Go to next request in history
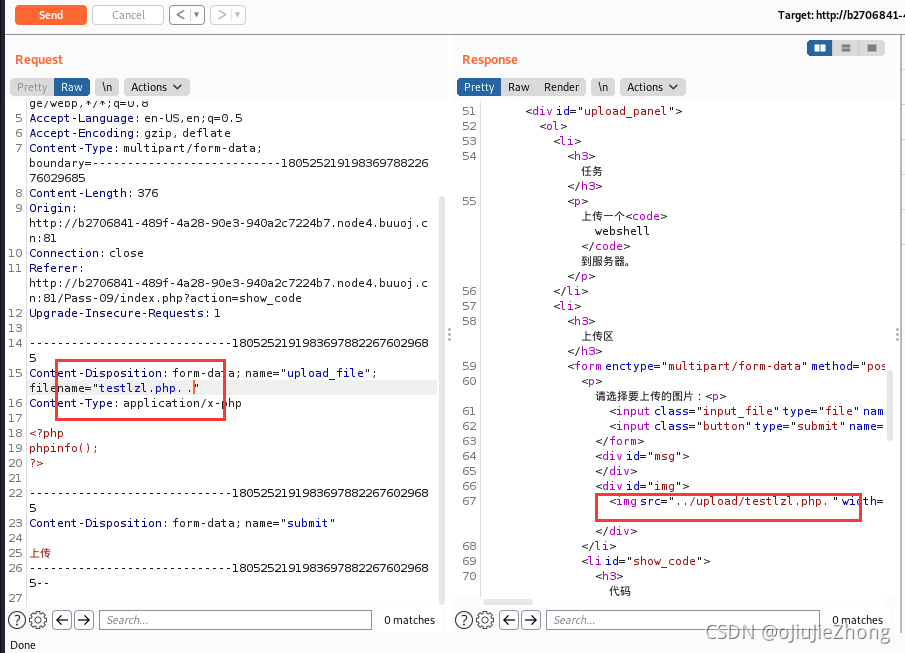 coord(221,15)
